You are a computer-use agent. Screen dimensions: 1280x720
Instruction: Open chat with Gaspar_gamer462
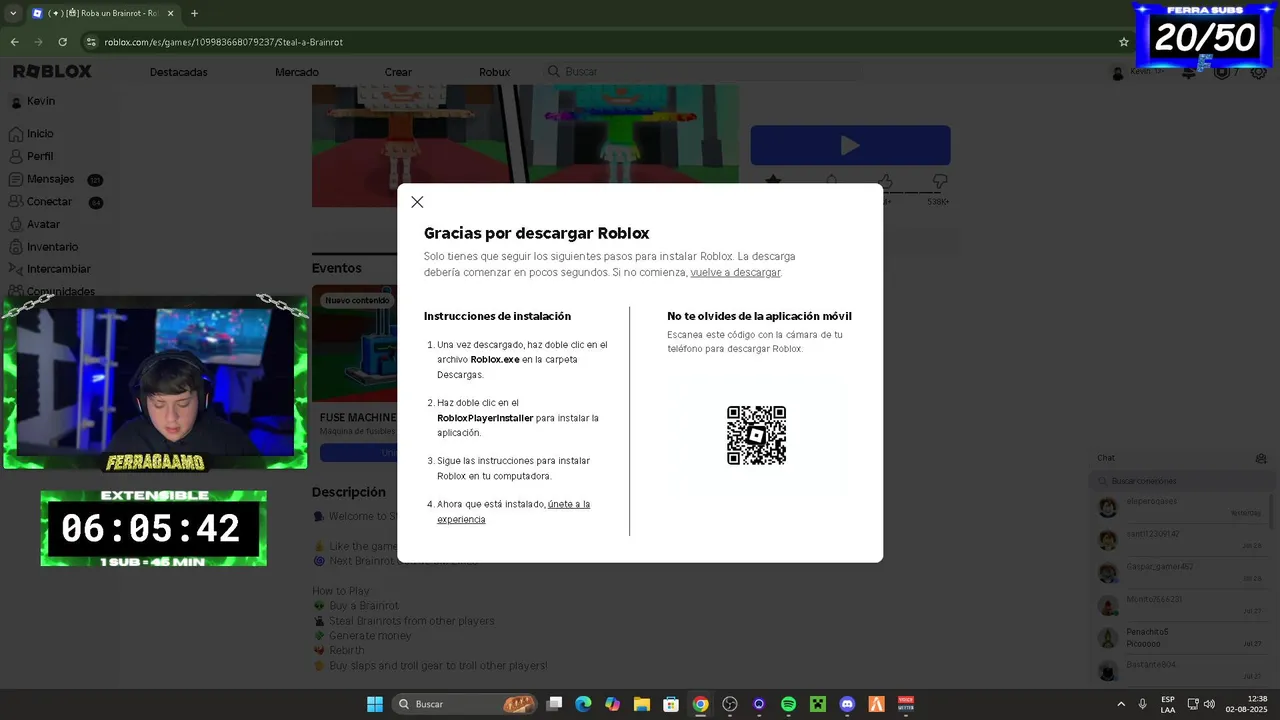coord(1180,572)
